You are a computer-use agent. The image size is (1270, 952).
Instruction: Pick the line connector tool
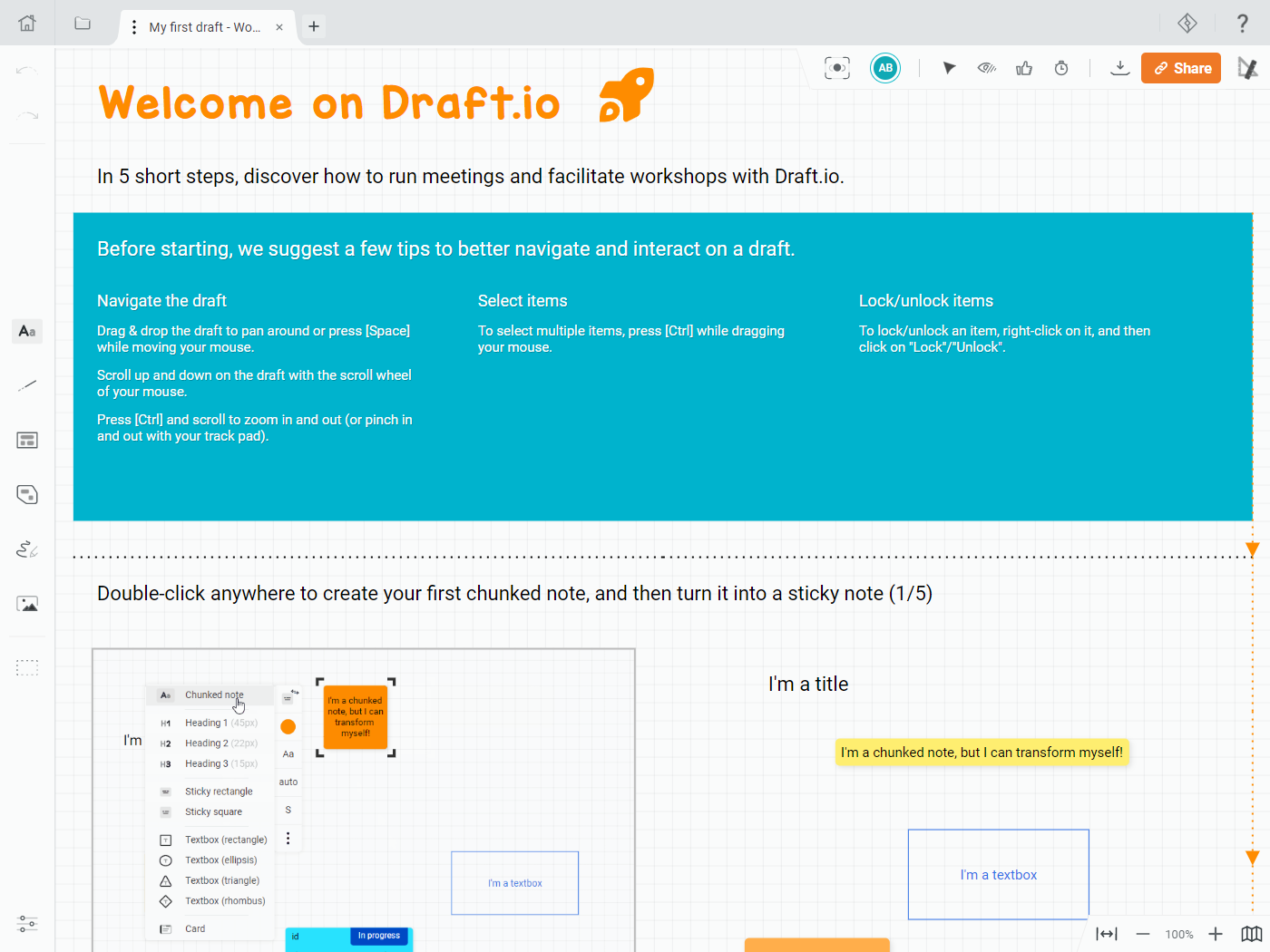coord(27,386)
